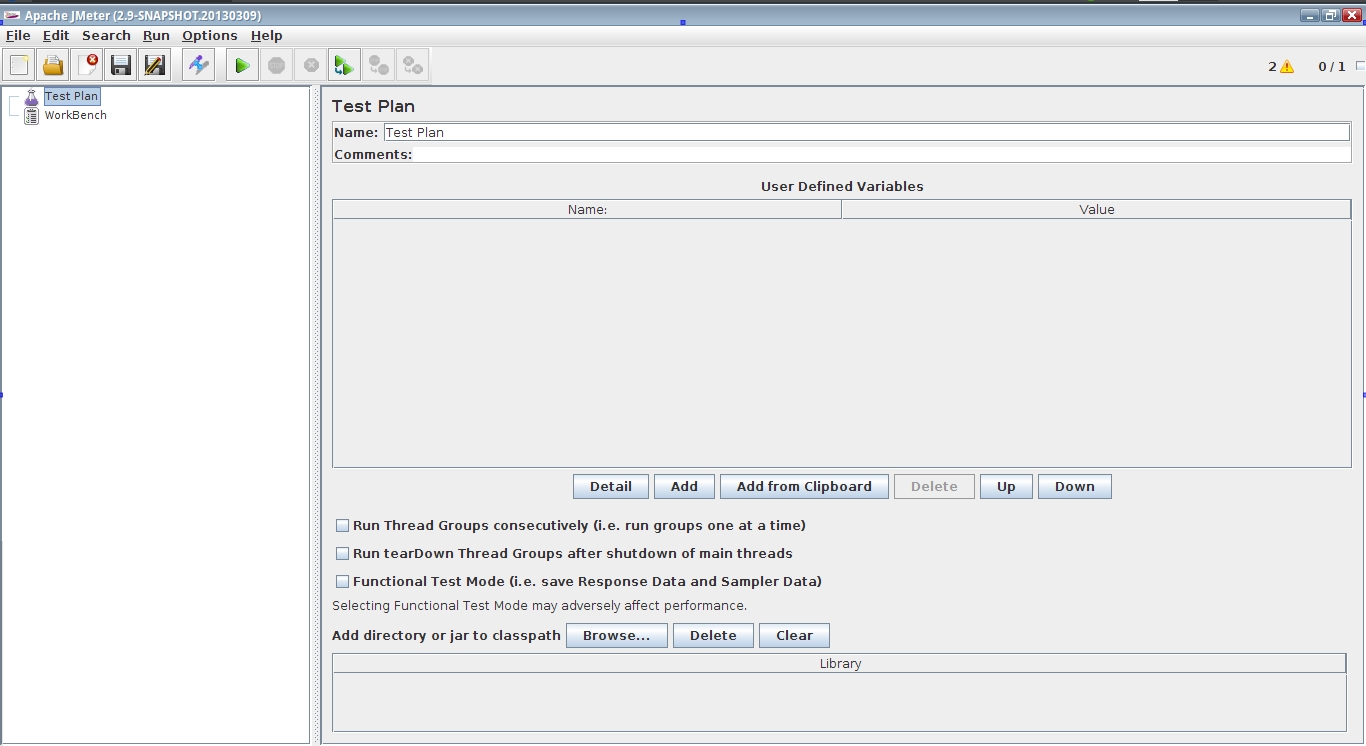Click the Remote Stop All icon
Image resolution: width=1366 pixels, height=746 pixels.
[x=378, y=65]
